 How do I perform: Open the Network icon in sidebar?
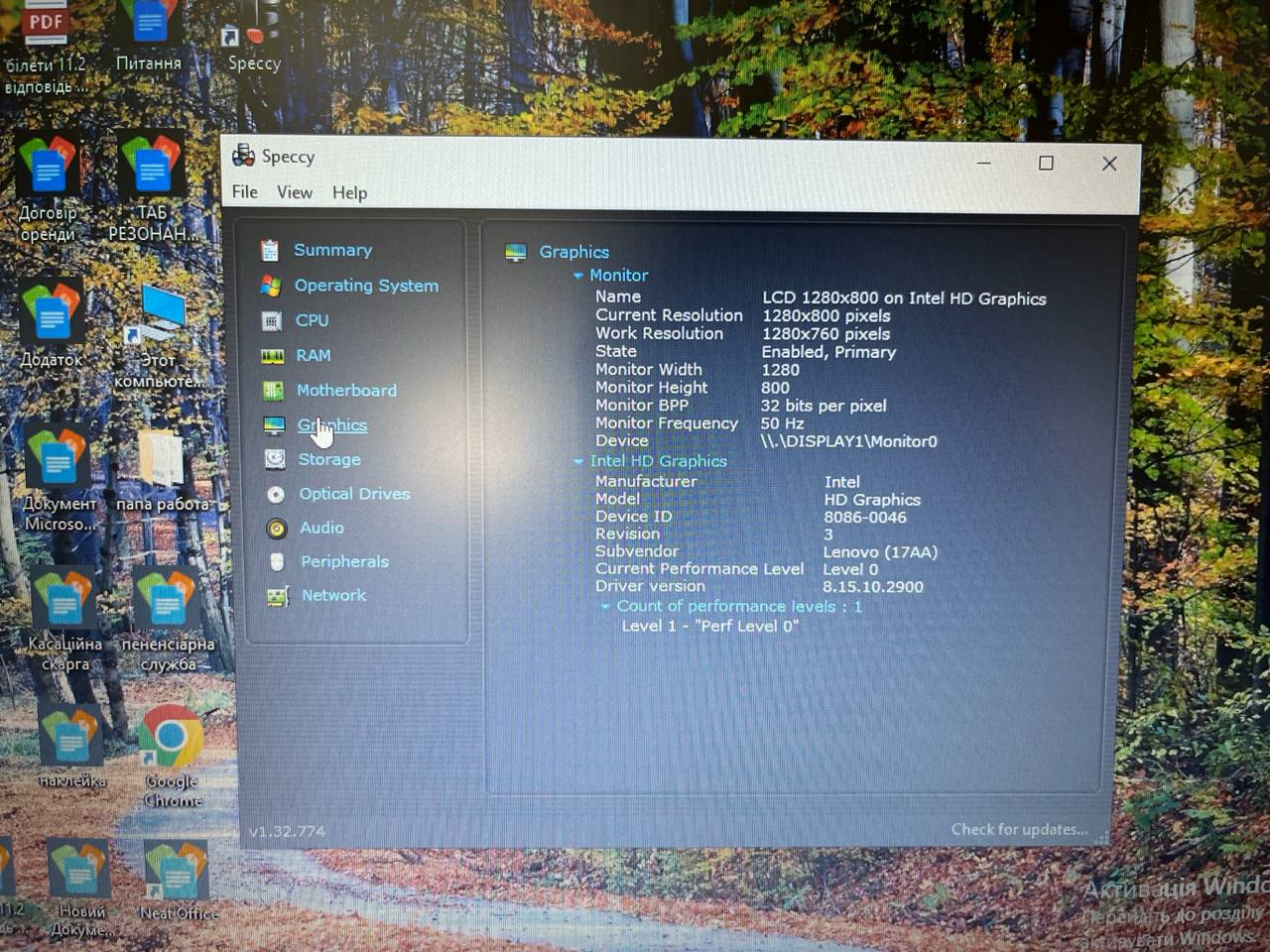[x=278, y=596]
